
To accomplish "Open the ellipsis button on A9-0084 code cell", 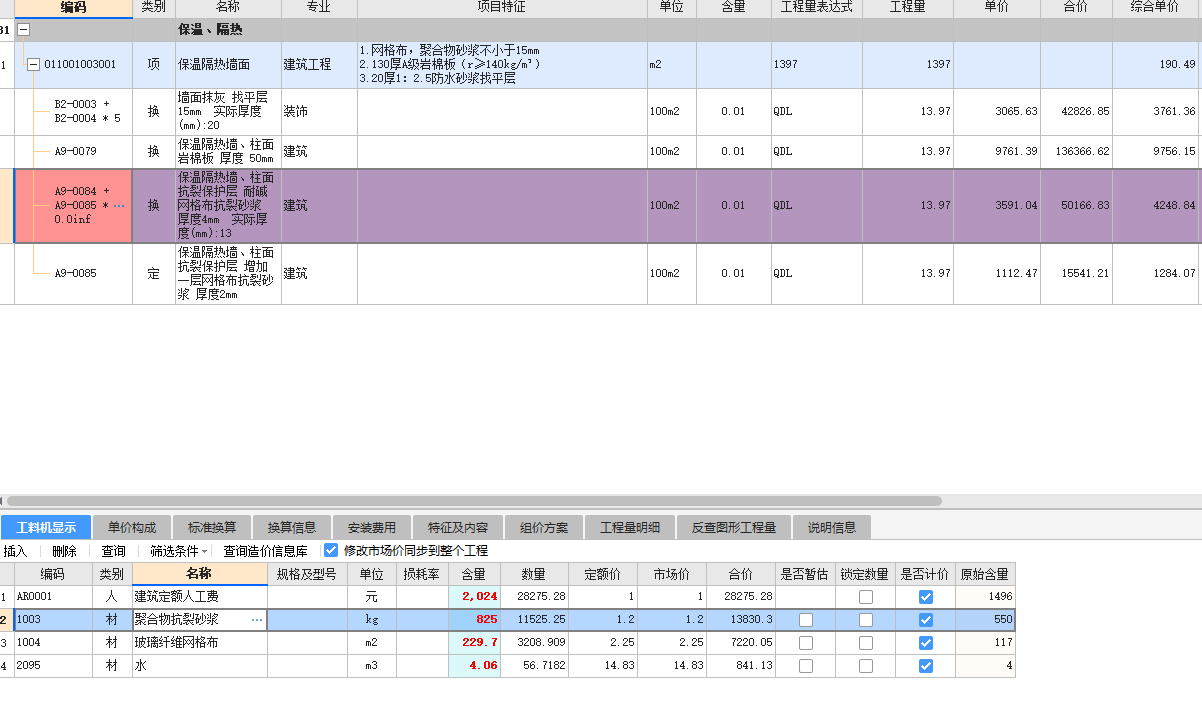I will [x=120, y=206].
